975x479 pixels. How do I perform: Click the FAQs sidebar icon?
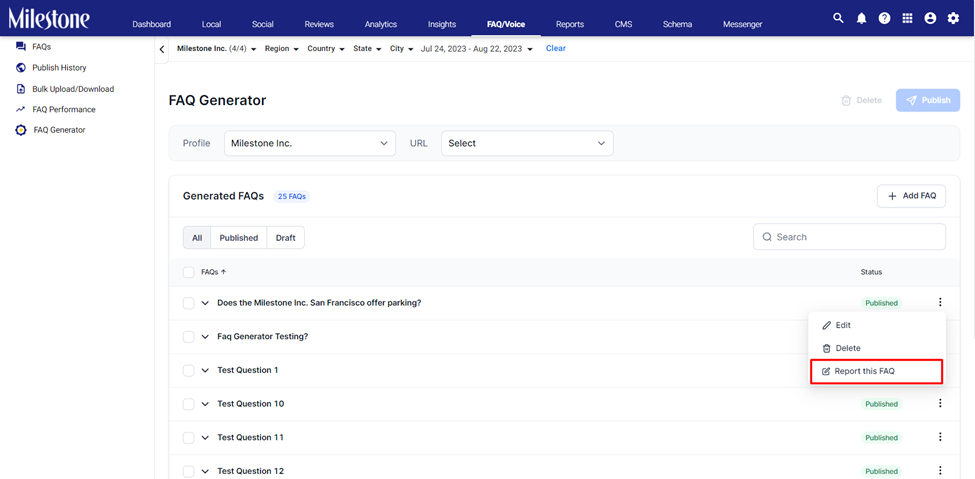point(21,47)
